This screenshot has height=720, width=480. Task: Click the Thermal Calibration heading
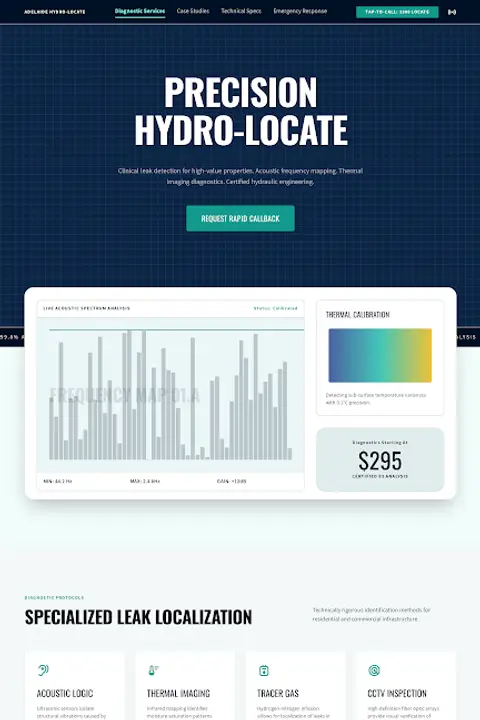pyautogui.click(x=357, y=315)
